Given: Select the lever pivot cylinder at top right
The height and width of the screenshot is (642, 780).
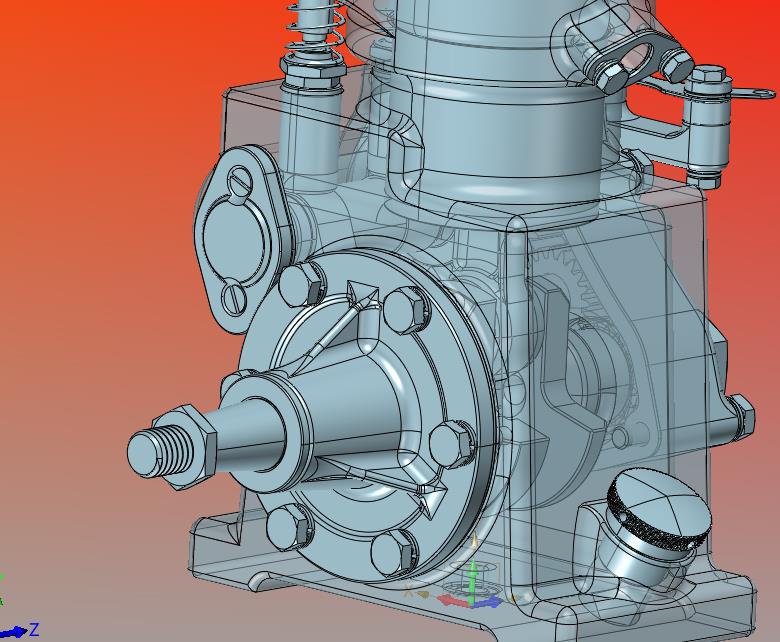Looking at the screenshot, I should 705,127.
